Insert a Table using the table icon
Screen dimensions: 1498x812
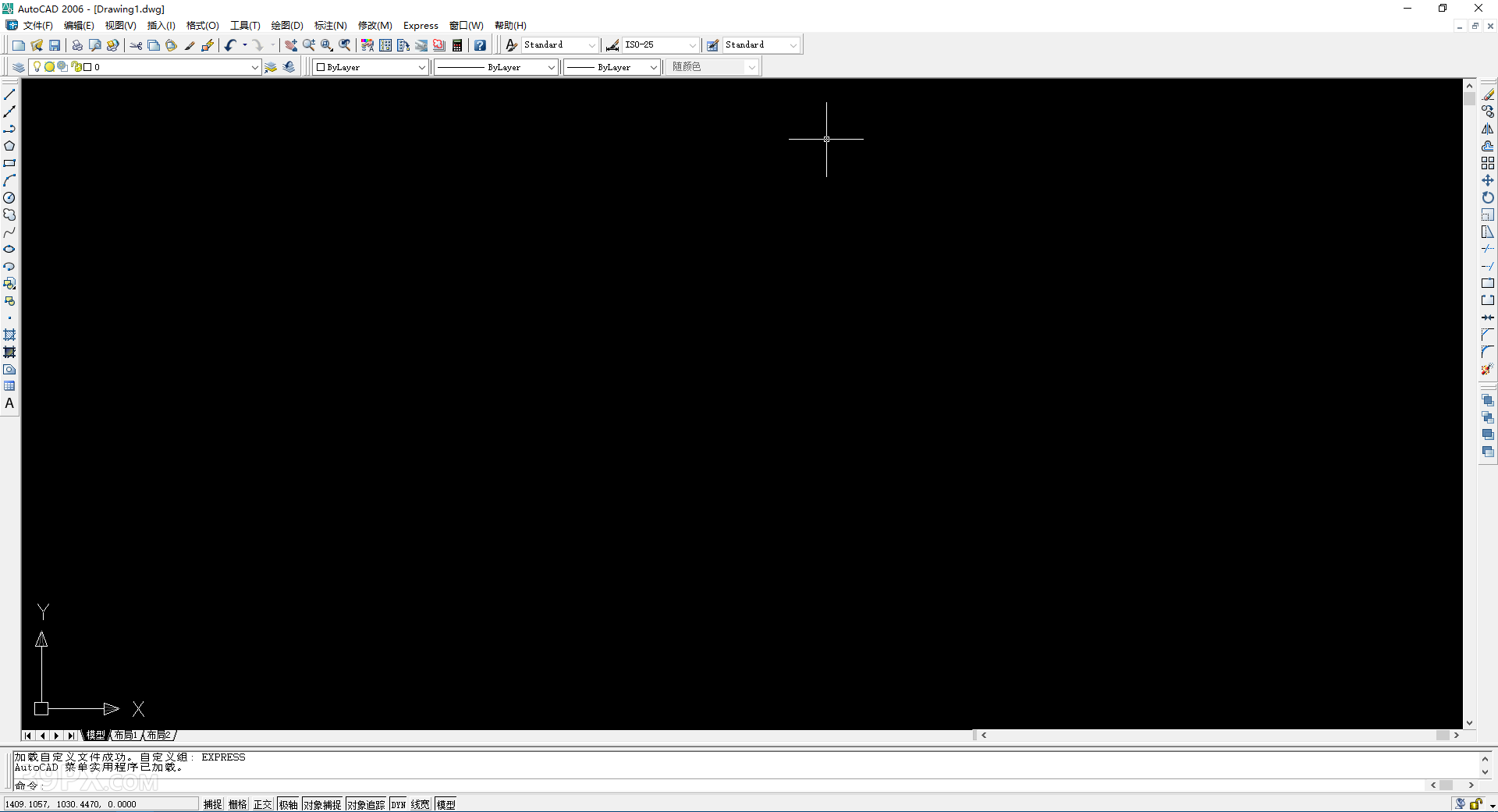pos(9,386)
